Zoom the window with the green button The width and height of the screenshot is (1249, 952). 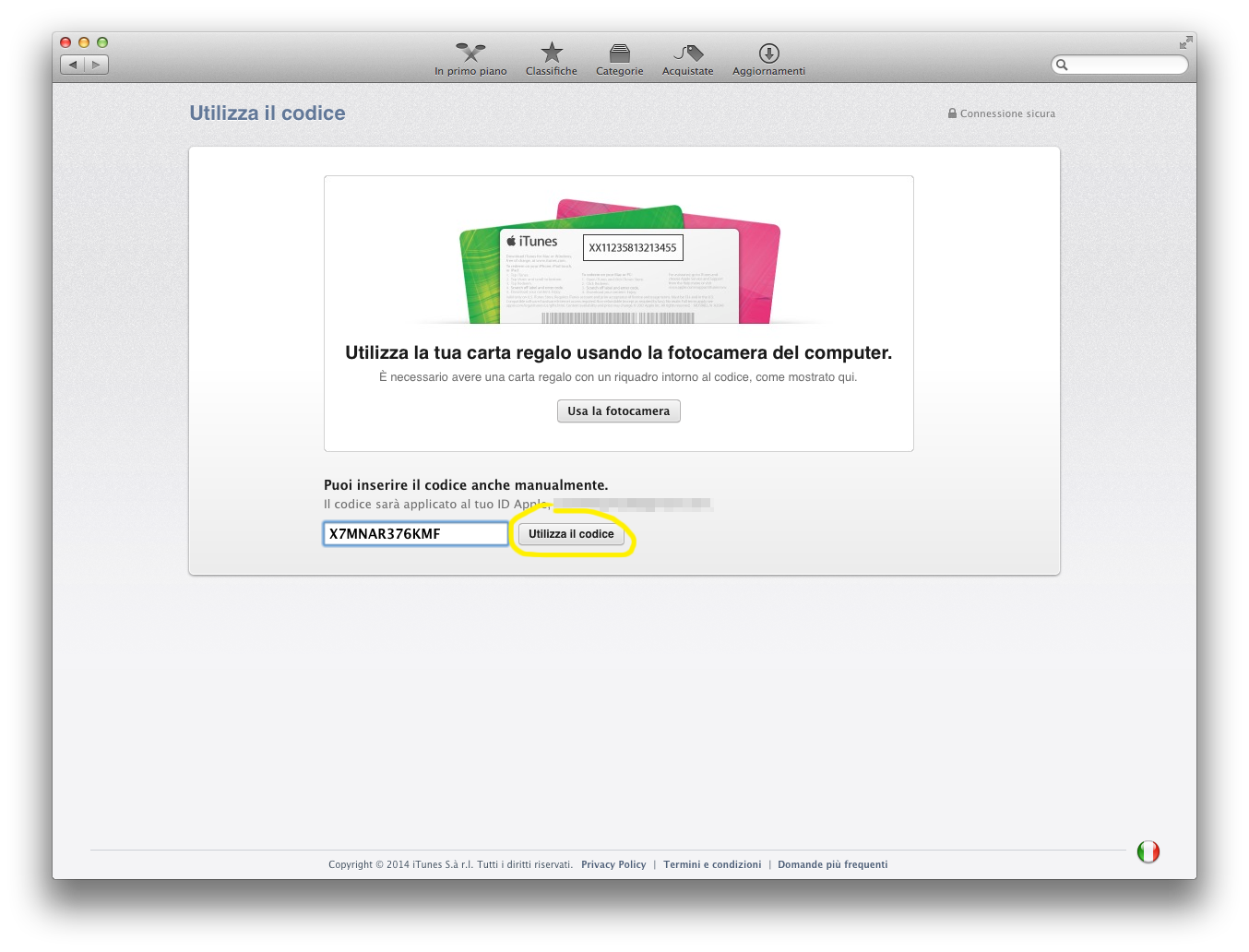point(102,42)
